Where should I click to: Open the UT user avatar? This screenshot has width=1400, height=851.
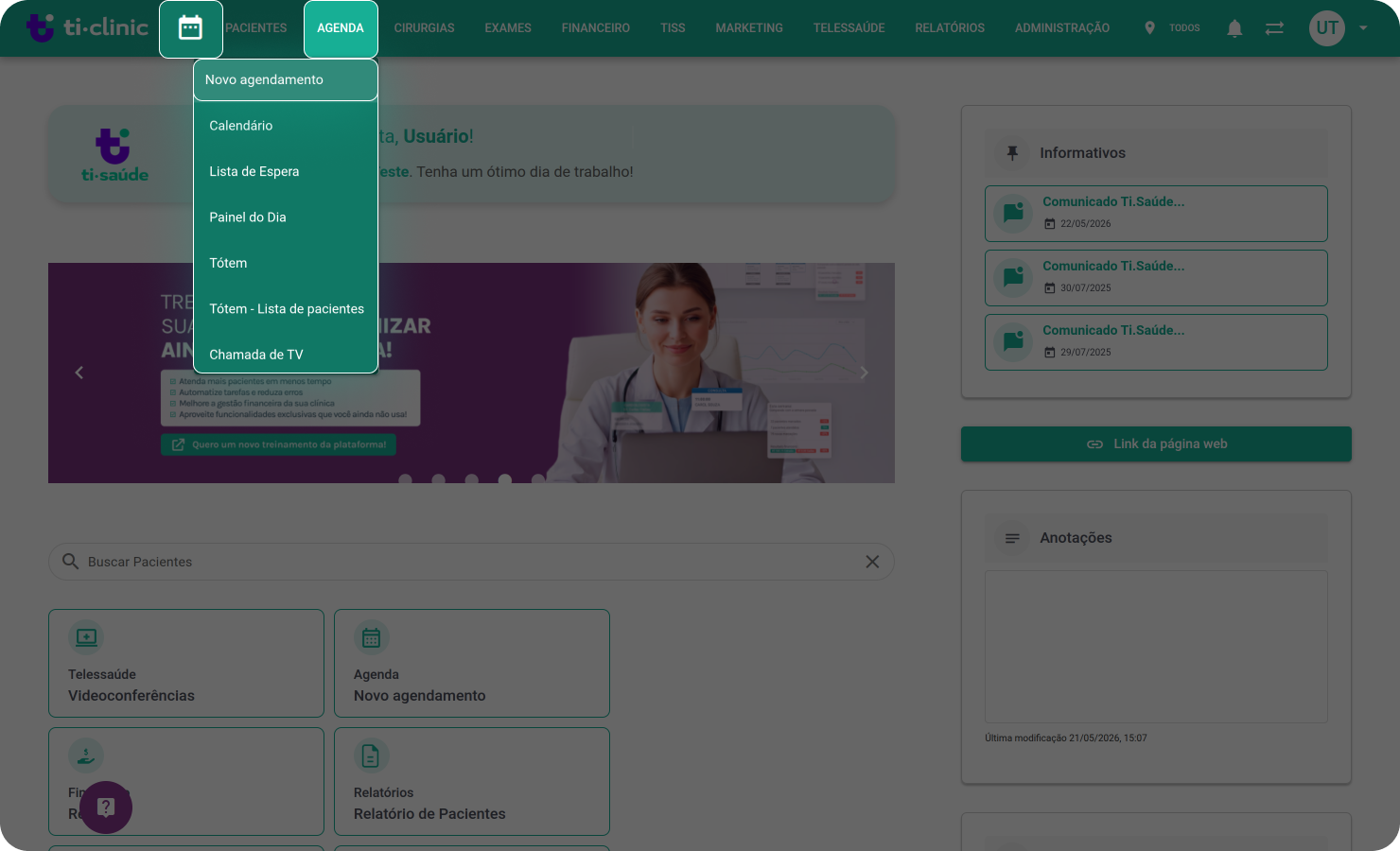coord(1327,28)
